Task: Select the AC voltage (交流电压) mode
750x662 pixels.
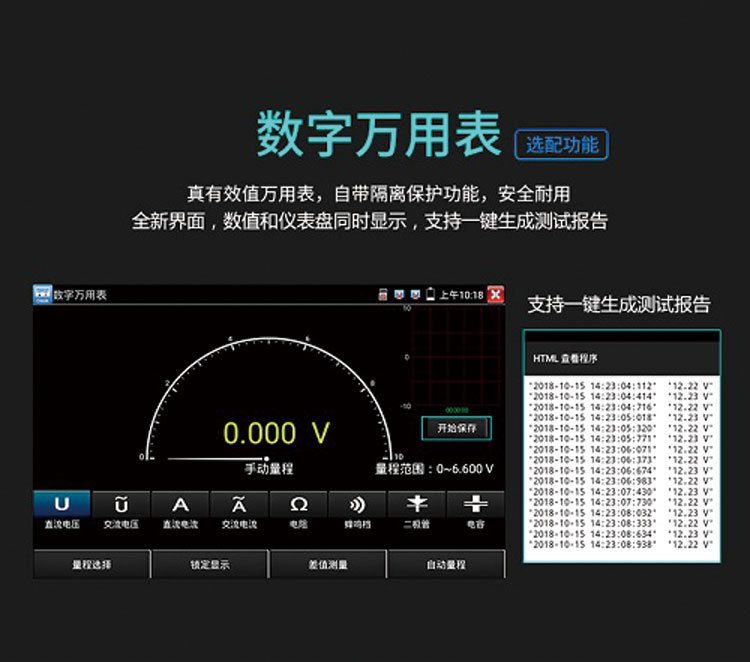Action: pyautogui.click(x=121, y=510)
